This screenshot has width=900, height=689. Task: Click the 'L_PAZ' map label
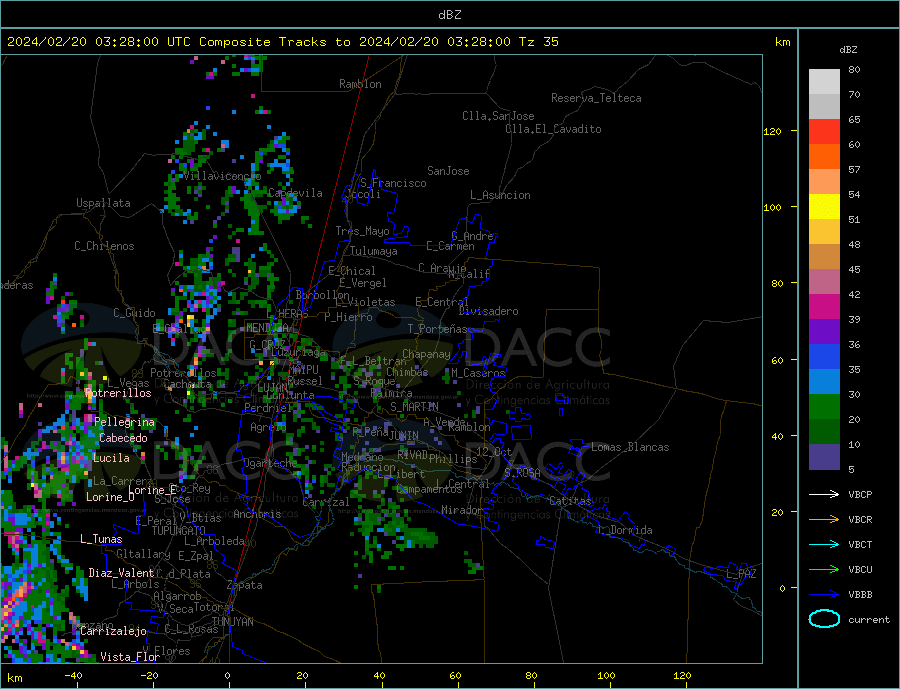pos(741,574)
